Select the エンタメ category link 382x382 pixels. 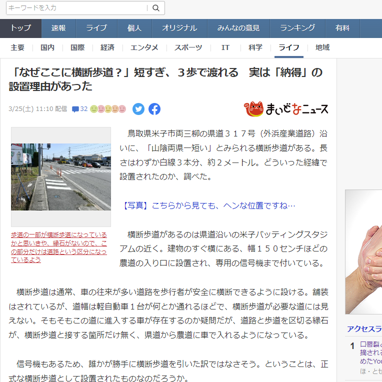click(x=144, y=48)
